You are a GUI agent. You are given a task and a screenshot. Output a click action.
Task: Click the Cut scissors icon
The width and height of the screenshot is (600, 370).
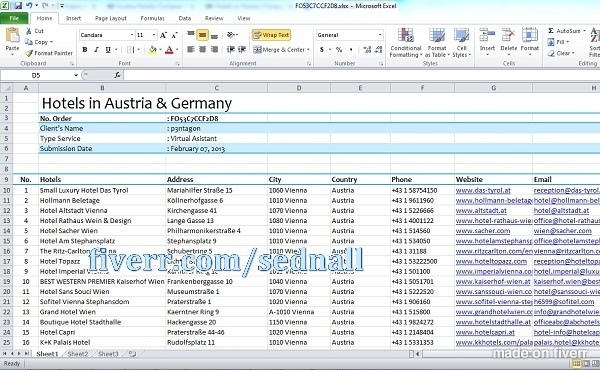(29, 31)
